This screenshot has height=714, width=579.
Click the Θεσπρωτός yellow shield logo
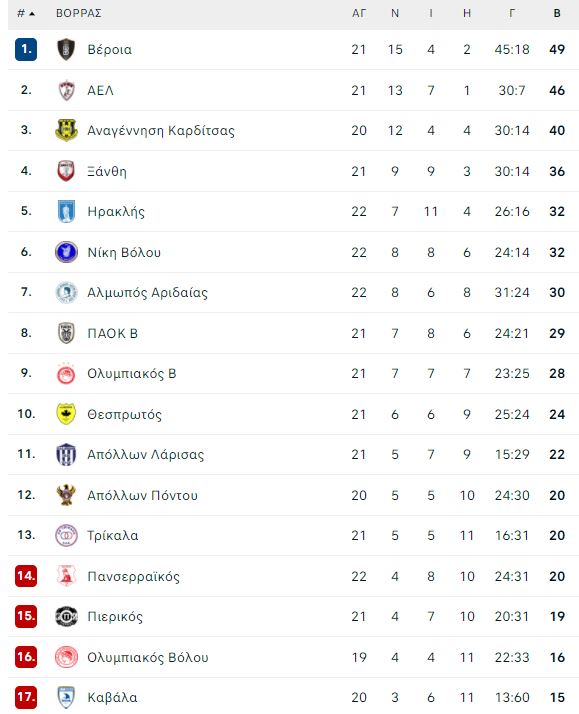pyautogui.click(x=66, y=414)
